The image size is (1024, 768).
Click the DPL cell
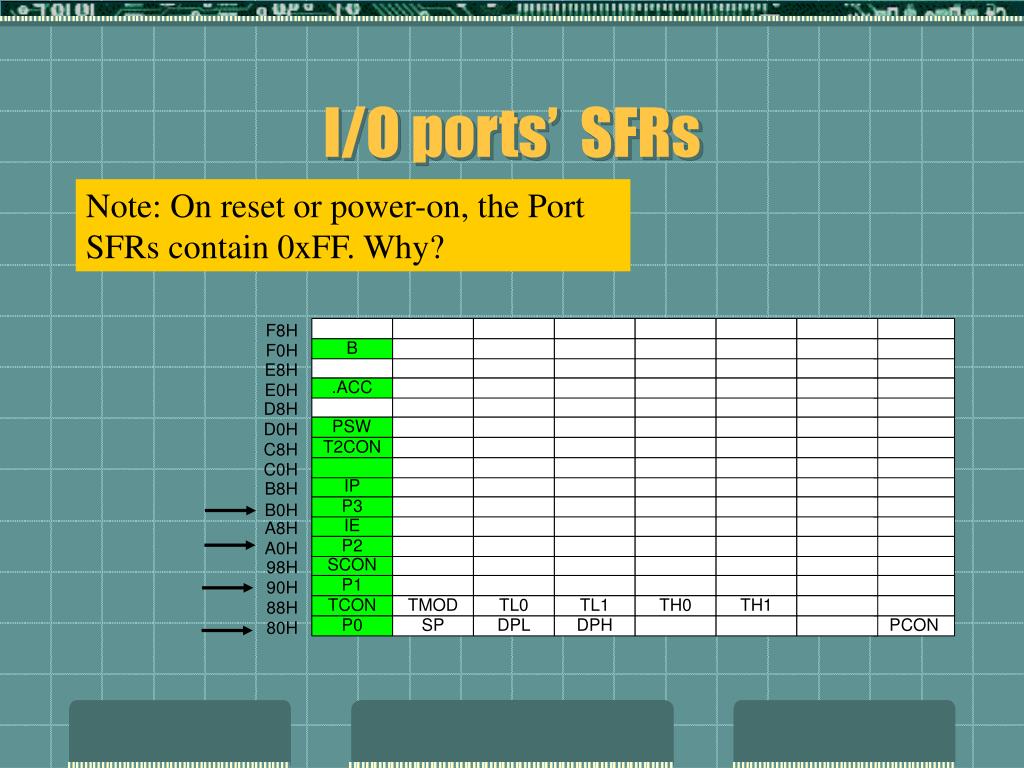[x=514, y=626]
